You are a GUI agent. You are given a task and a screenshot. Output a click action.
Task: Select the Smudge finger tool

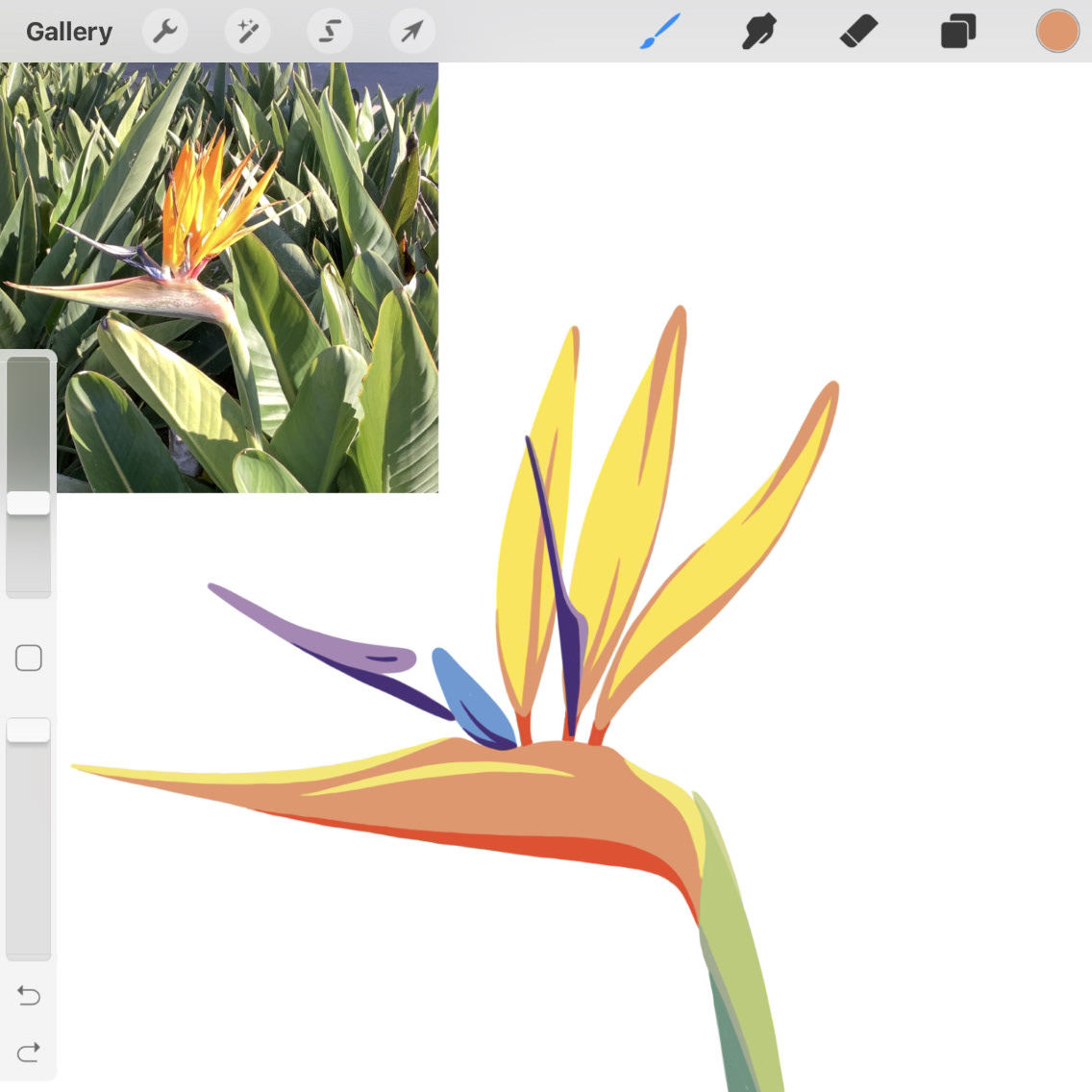pos(759,32)
